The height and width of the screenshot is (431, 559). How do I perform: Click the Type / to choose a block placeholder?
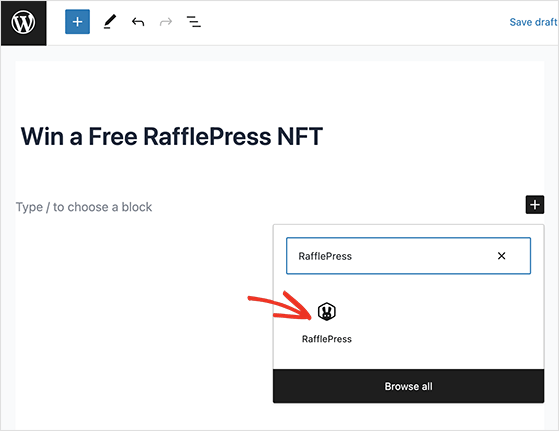[84, 207]
